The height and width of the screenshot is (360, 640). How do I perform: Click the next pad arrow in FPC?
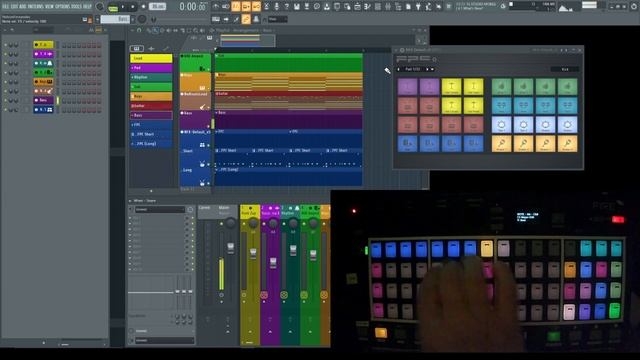(427, 69)
